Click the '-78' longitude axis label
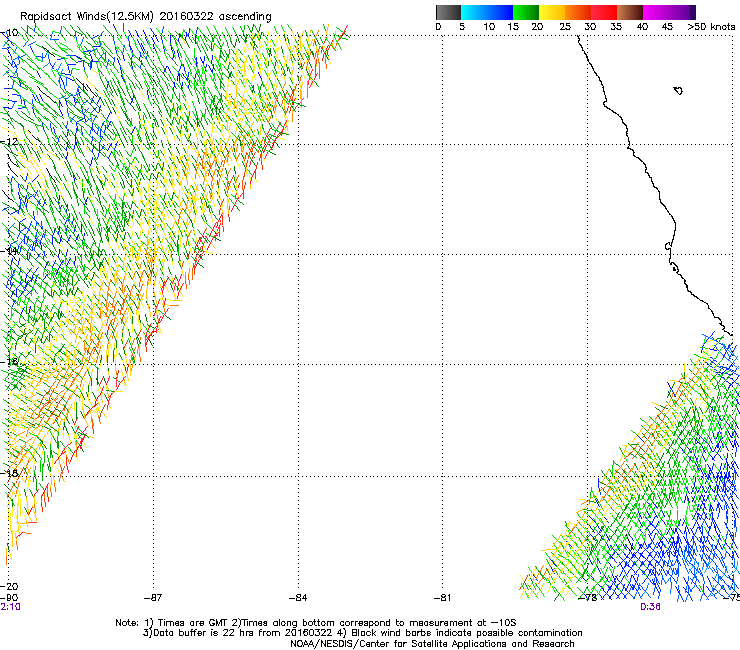Screen dimensions: 740x650 pyautogui.click(x=588, y=598)
